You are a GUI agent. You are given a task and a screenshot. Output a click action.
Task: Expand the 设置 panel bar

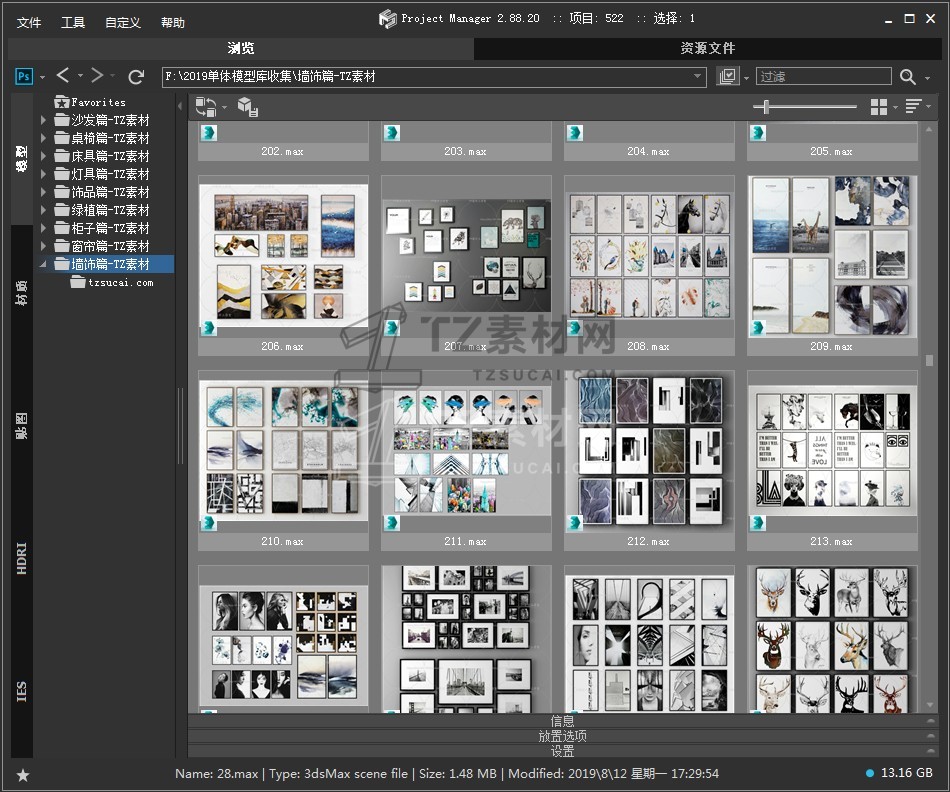coord(562,751)
